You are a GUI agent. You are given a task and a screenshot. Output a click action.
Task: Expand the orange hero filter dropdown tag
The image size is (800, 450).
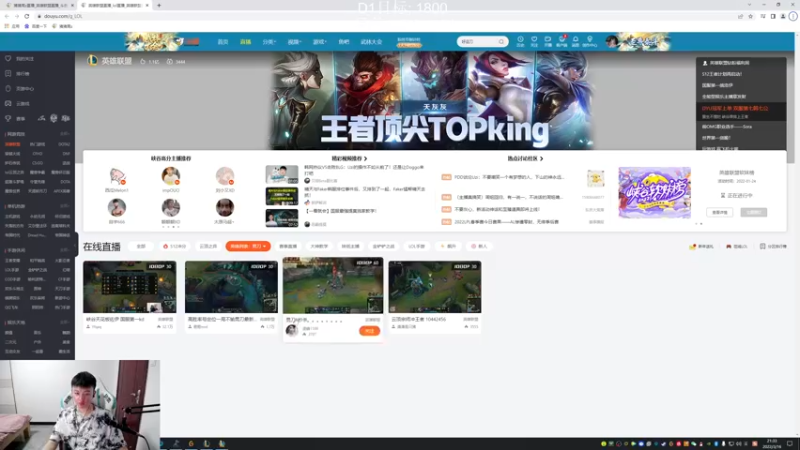[248, 246]
